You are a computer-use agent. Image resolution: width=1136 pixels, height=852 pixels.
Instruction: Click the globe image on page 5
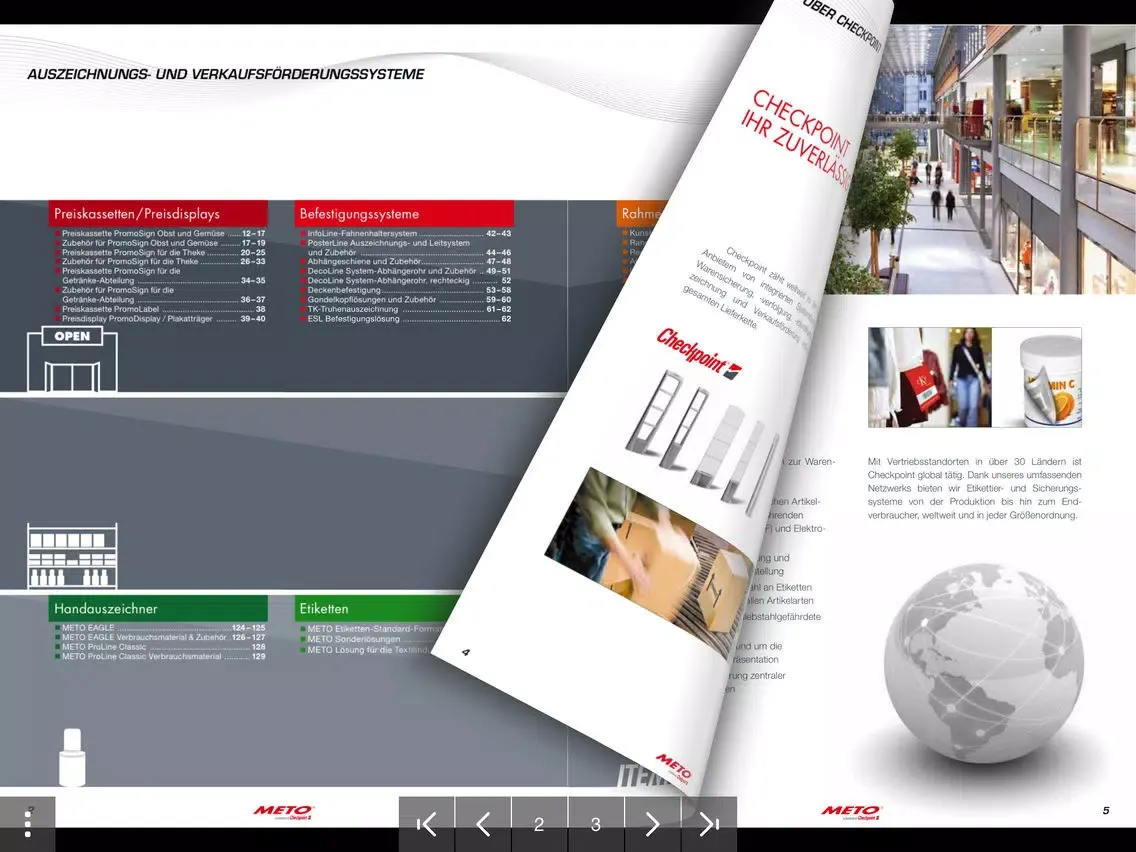[x=984, y=664]
